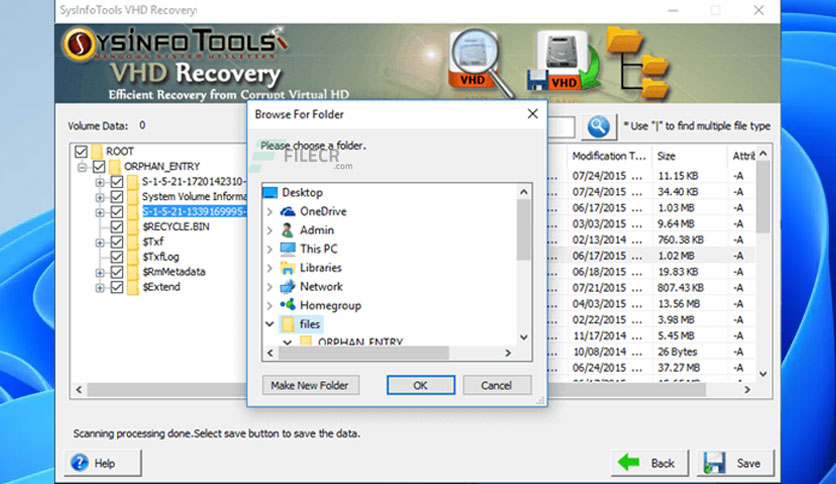Select the 9.64 MB file row
The width and height of the screenshot is (836, 484).
tap(653, 223)
